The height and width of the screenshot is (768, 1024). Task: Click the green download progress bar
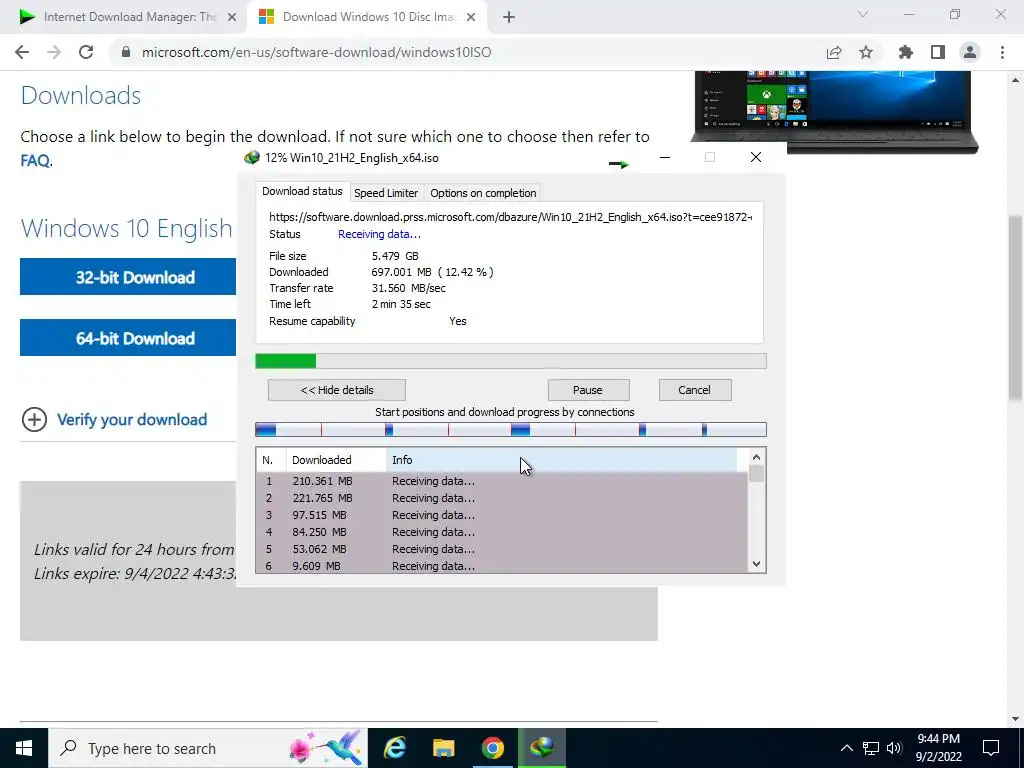tap(511, 361)
